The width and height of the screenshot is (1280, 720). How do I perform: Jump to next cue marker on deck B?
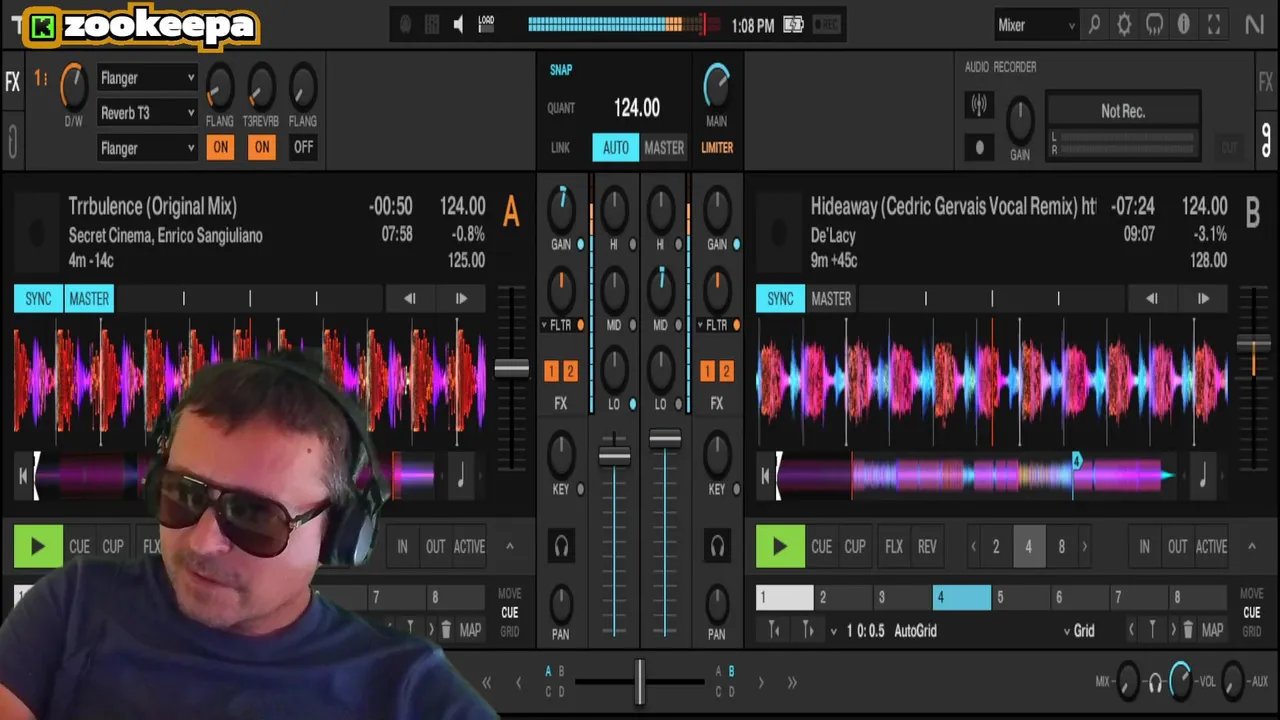(x=1173, y=630)
